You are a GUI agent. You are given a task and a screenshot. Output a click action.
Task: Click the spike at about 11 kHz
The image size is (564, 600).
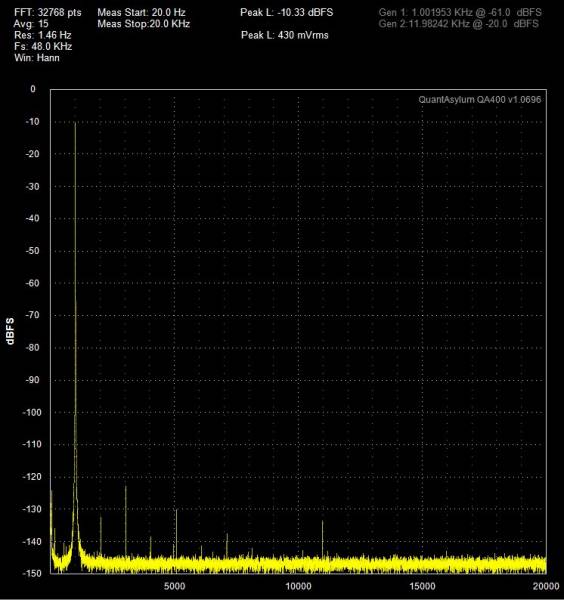pyautogui.click(x=323, y=522)
